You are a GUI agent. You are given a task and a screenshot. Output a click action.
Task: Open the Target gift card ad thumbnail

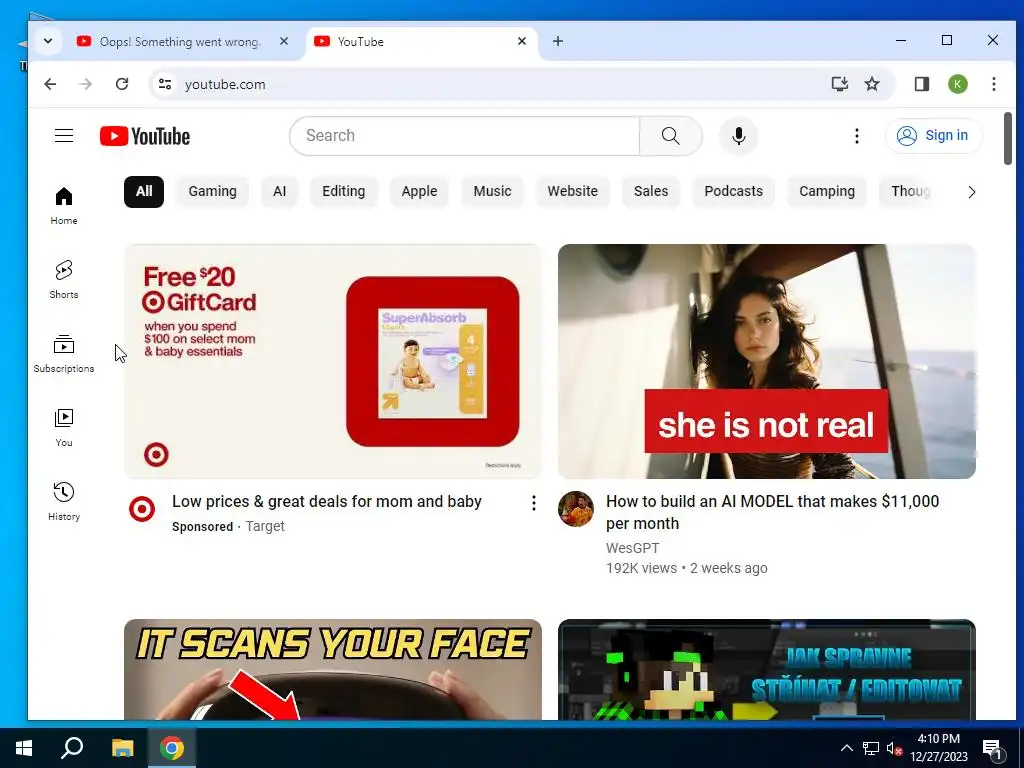(x=333, y=361)
